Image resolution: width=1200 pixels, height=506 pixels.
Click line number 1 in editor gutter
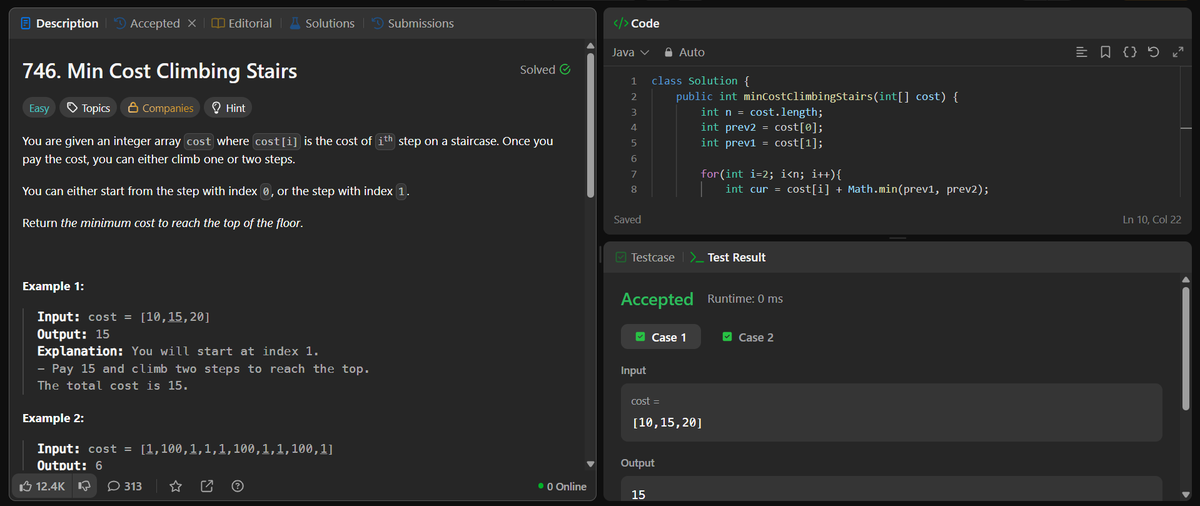(634, 80)
